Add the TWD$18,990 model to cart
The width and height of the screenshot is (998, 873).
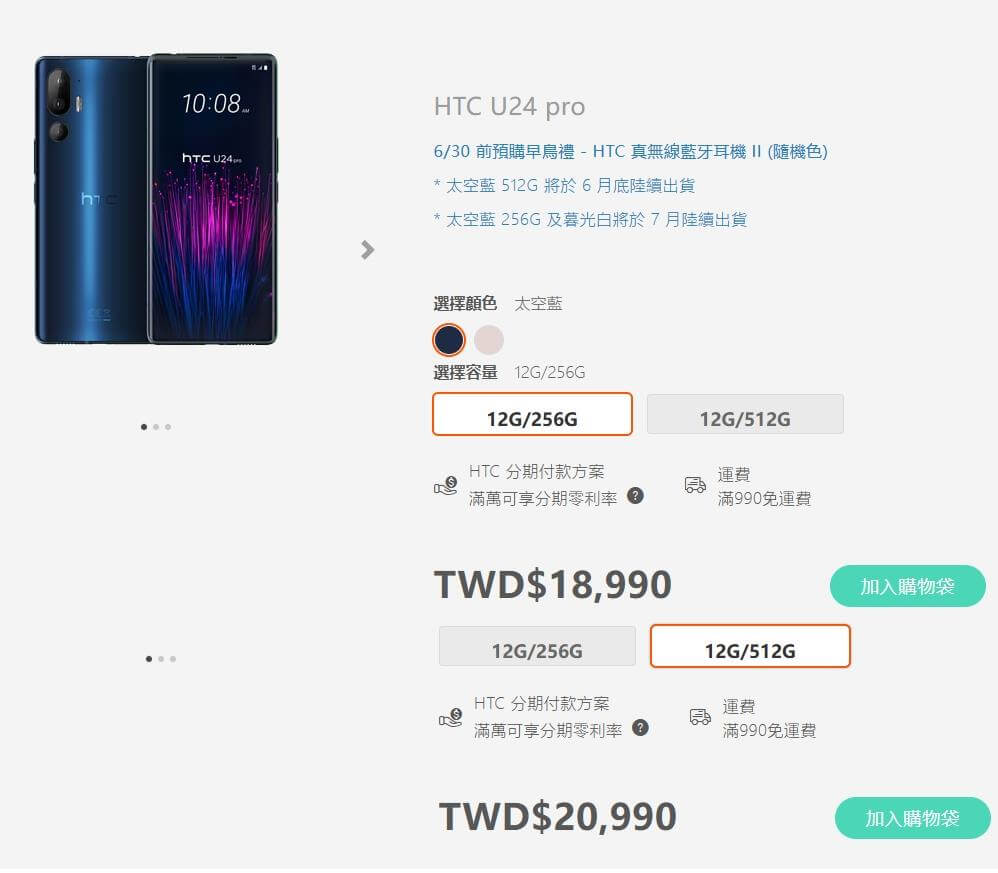[908, 587]
